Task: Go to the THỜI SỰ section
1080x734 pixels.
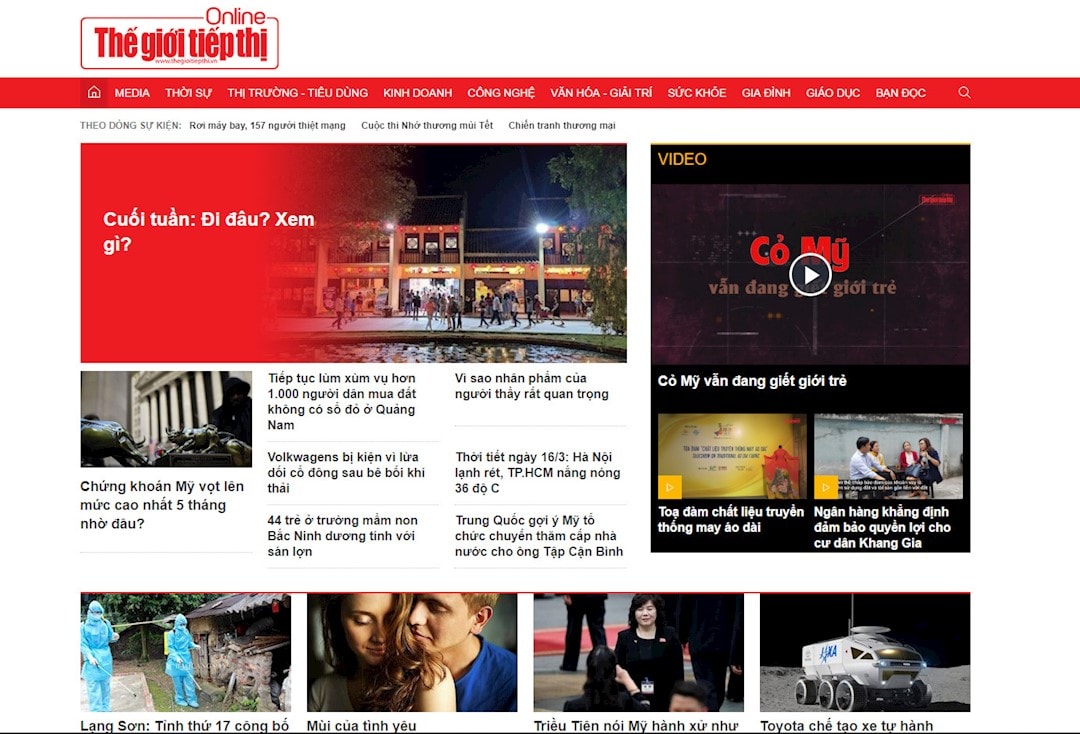Action: coord(188,93)
